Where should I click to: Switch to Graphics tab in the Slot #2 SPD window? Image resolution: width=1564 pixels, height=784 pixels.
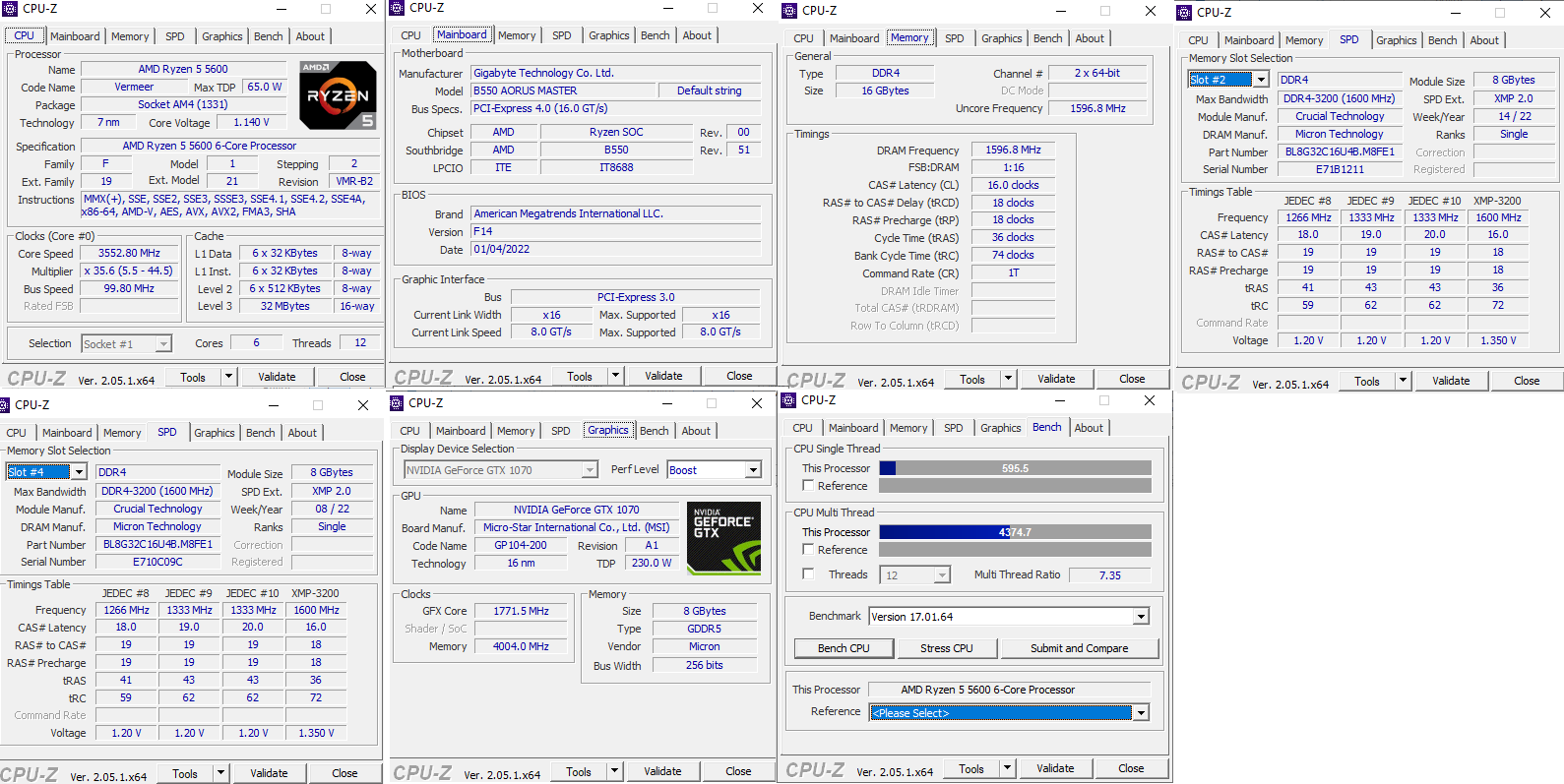tap(1397, 40)
